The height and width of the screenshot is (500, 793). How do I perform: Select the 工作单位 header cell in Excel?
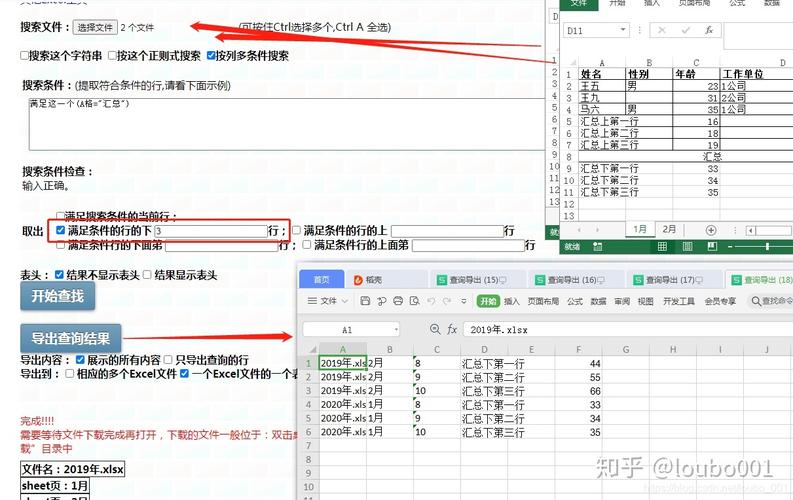[756, 74]
